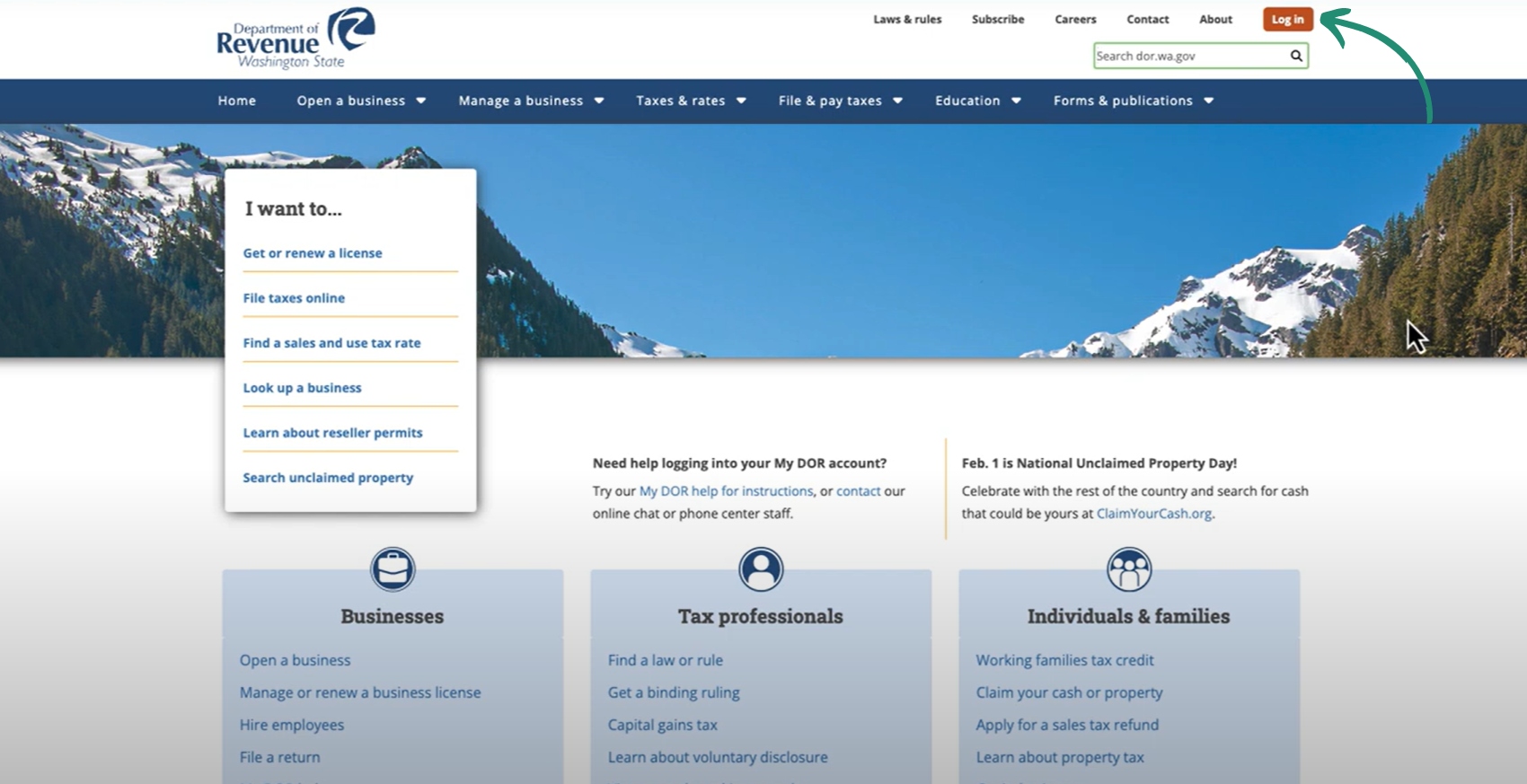The image size is (1527, 784).
Task: Expand the Open a business dropdown arrow
Action: click(x=420, y=101)
